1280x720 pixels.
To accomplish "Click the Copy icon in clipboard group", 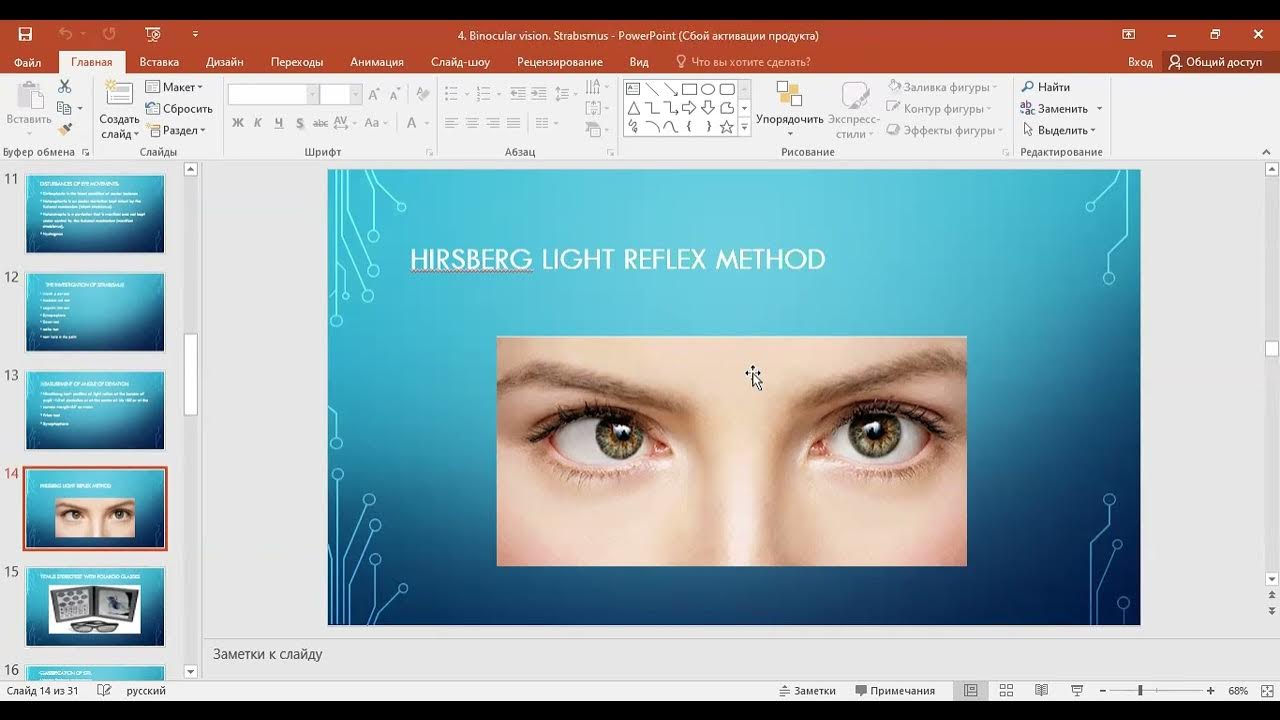I will pos(64,108).
